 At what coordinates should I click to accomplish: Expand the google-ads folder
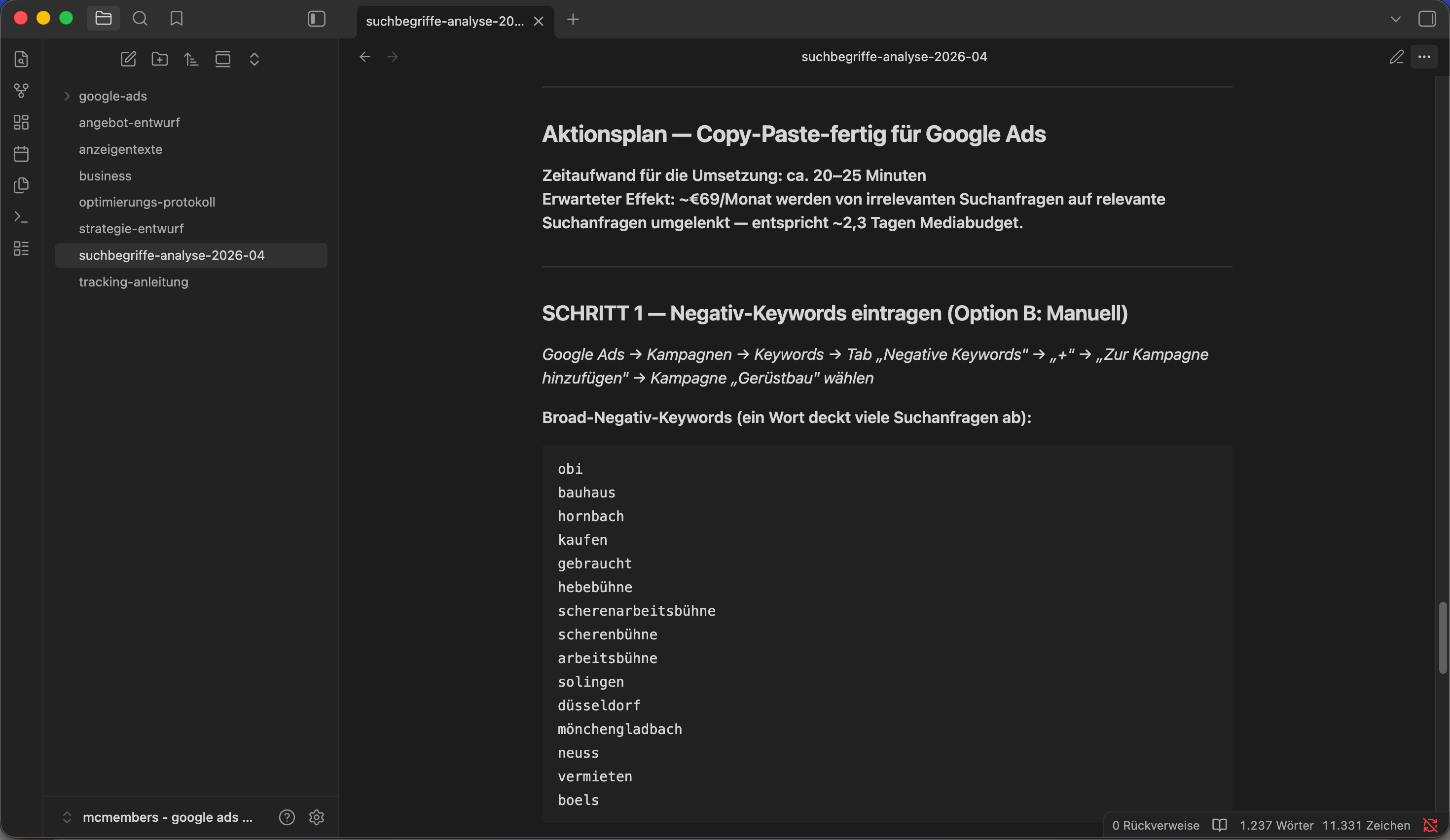(x=67, y=96)
